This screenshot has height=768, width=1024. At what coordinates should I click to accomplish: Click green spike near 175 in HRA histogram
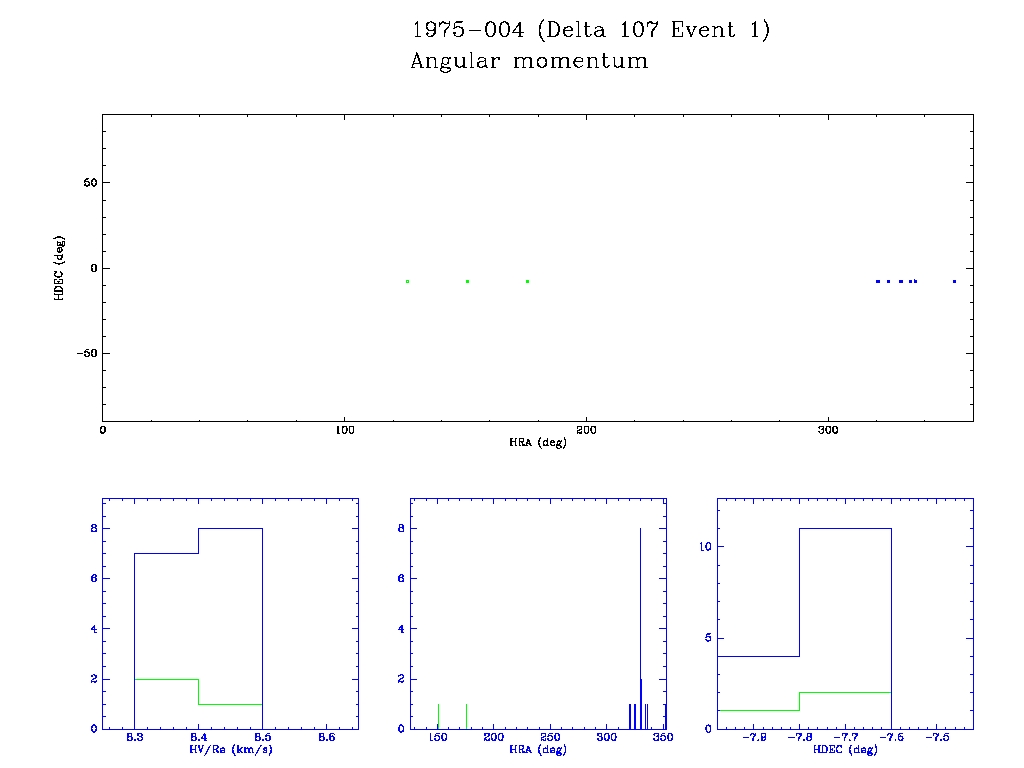466,716
